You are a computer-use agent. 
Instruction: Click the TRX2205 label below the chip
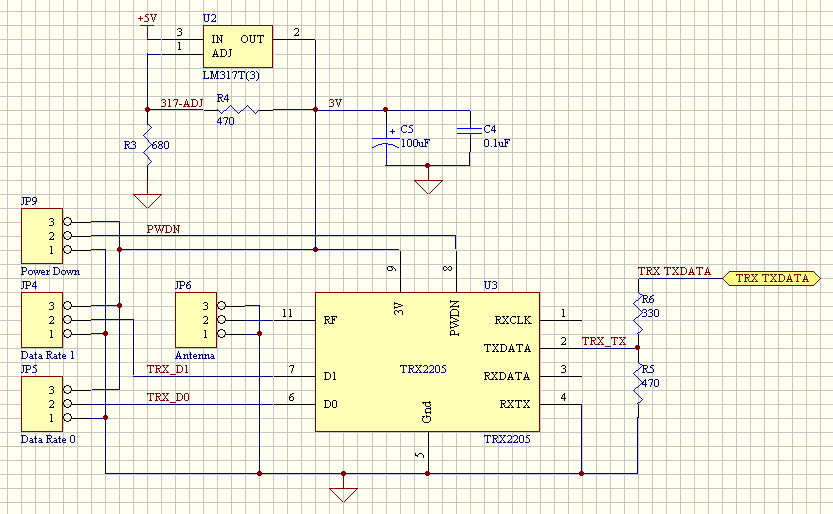point(507,439)
